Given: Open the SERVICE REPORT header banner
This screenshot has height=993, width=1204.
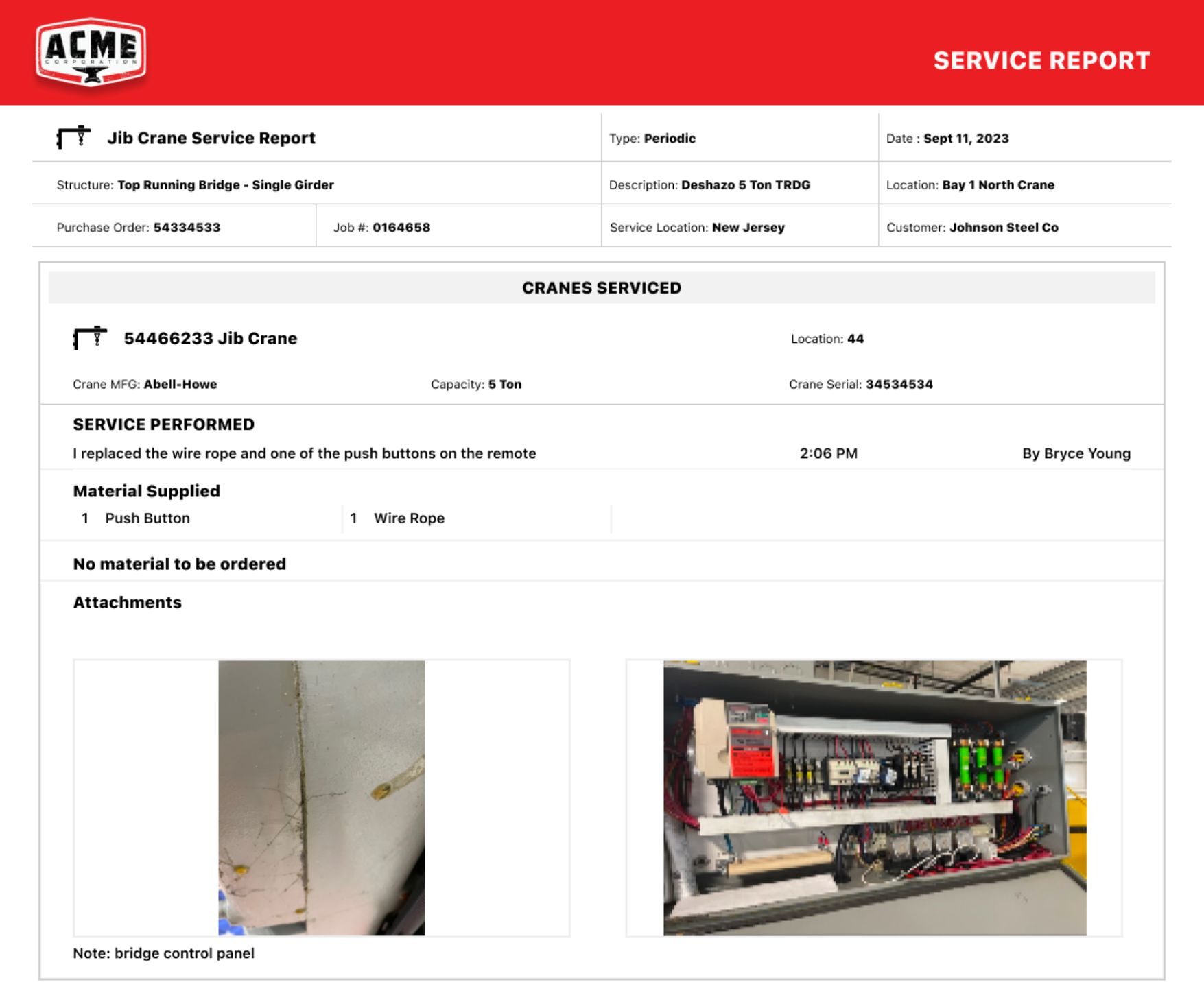Looking at the screenshot, I should pyautogui.click(x=1040, y=60).
